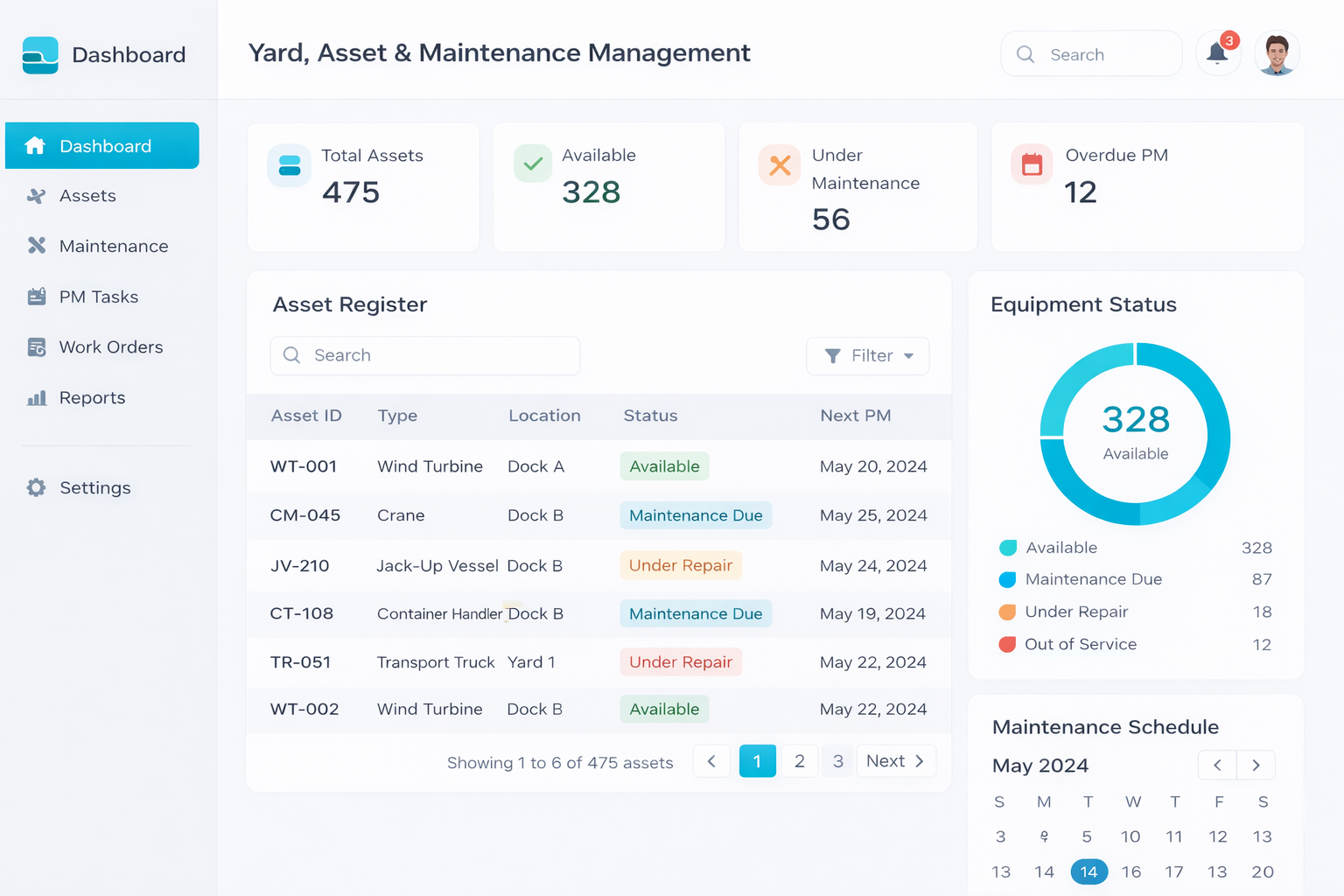Viewport: 1344px width, 896px height.
Task: Click the app logo next to Dashboard
Action: [x=40, y=54]
